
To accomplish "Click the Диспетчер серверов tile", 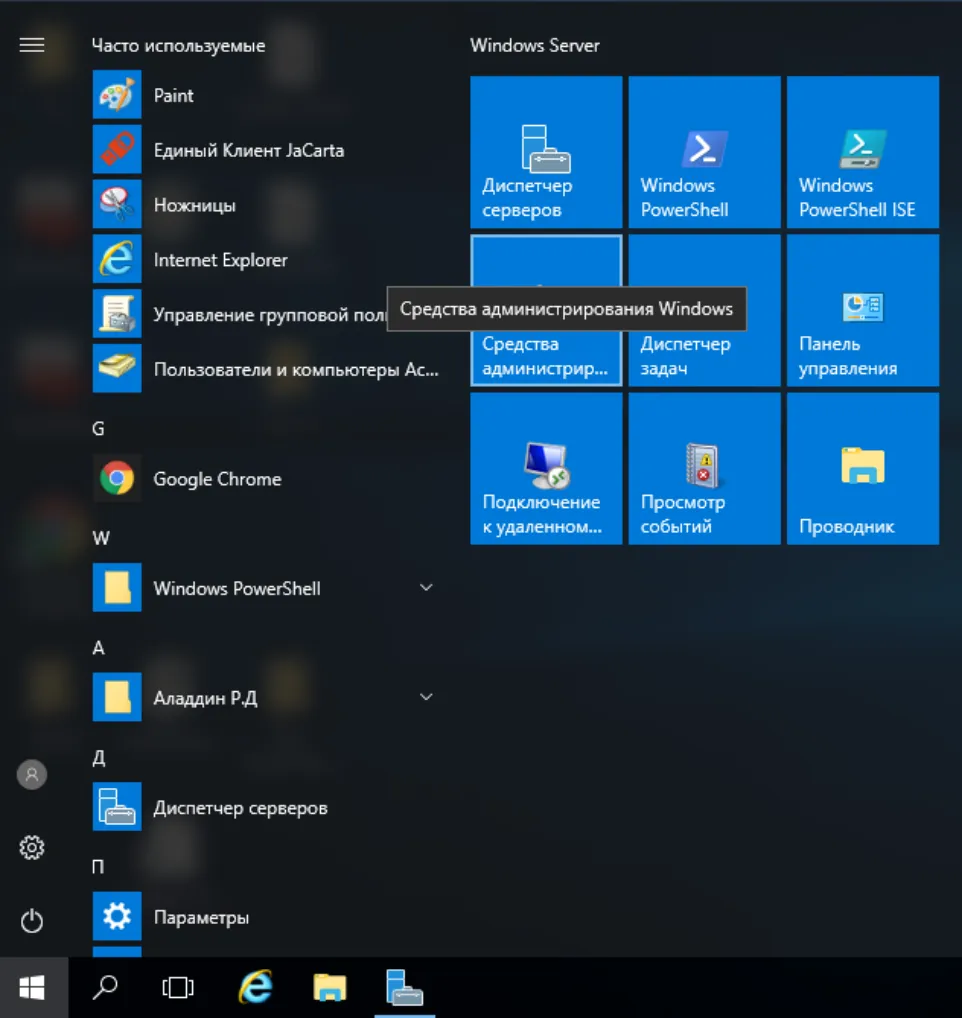I will coord(546,152).
